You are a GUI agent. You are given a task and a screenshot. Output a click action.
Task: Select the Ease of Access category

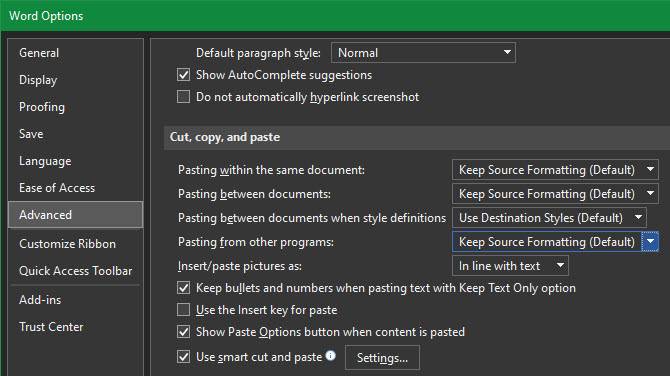[57, 188]
